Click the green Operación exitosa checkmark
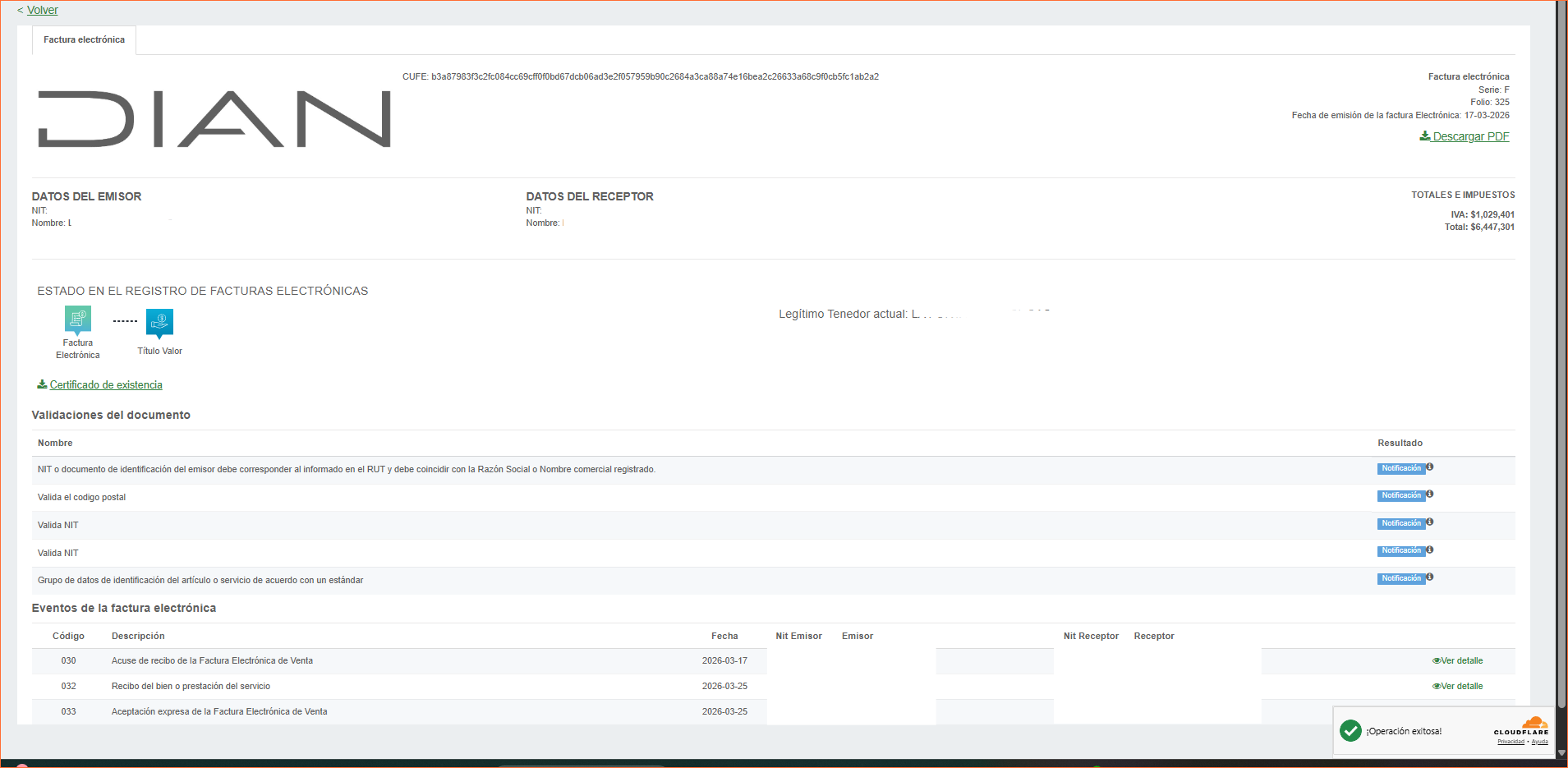 (1350, 730)
